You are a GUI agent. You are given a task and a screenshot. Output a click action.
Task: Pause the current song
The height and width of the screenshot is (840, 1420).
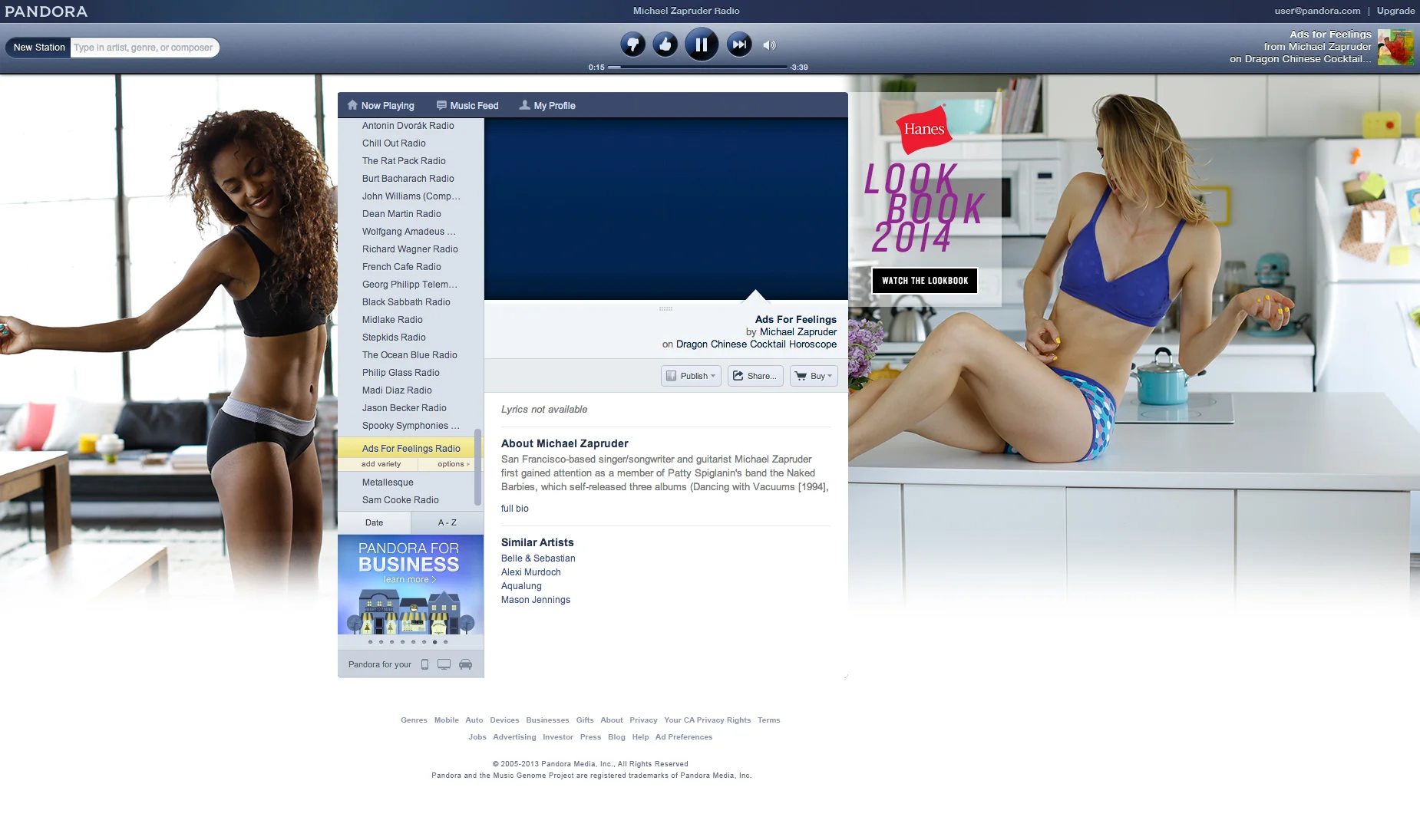pyautogui.click(x=702, y=44)
